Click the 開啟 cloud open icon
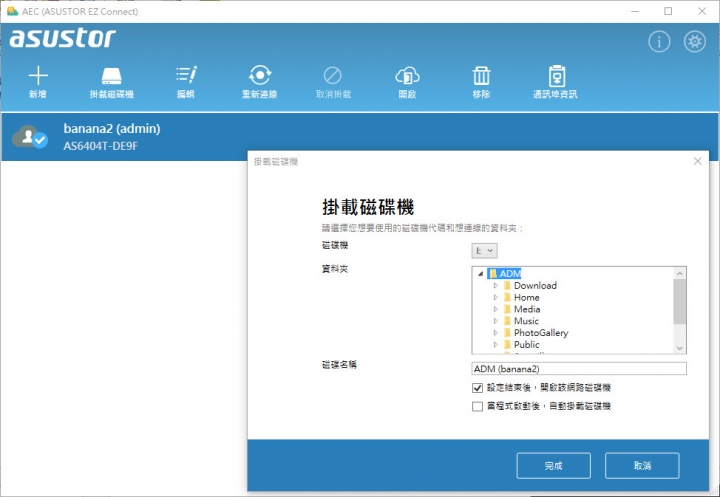The image size is (720, 497). click(x=407, y=76)
